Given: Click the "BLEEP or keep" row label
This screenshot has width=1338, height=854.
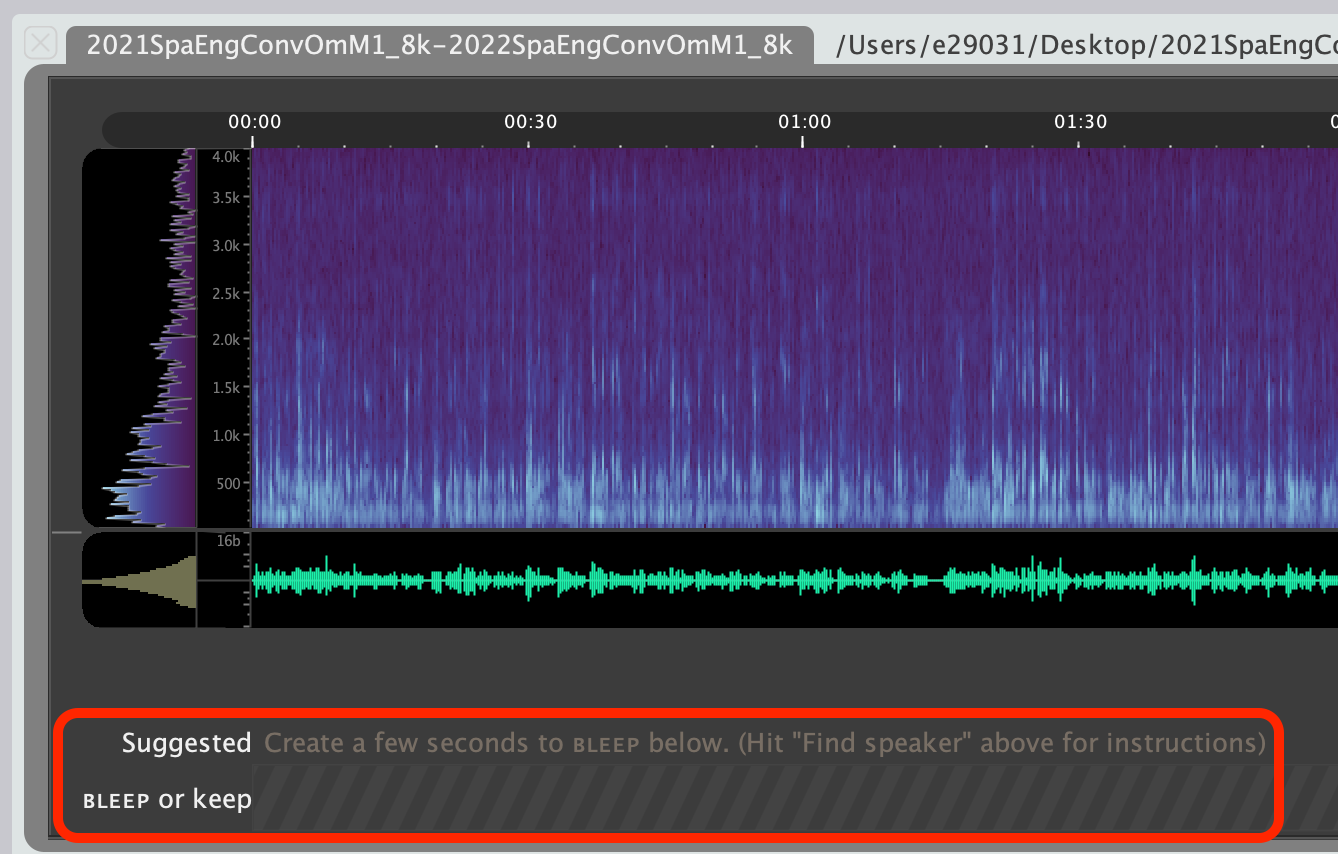Looking at the screenshot, I should [x=167, y=799].
